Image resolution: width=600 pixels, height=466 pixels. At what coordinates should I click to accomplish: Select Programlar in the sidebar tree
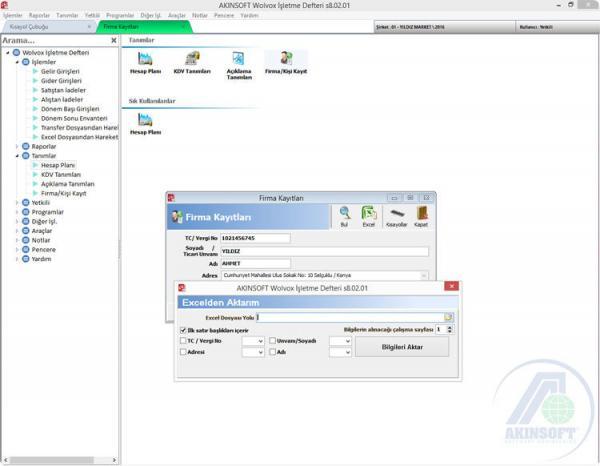(x=47, y=212)
